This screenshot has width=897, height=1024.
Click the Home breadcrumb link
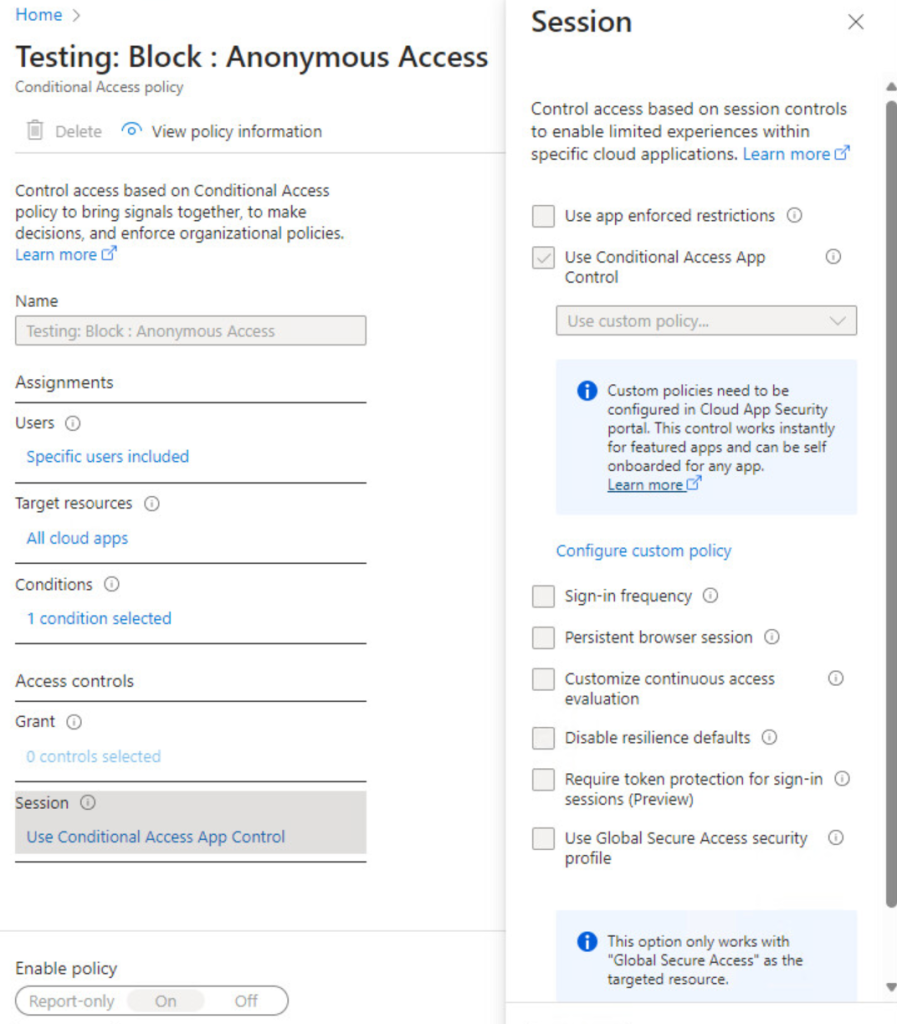click(x=38, y=15)
